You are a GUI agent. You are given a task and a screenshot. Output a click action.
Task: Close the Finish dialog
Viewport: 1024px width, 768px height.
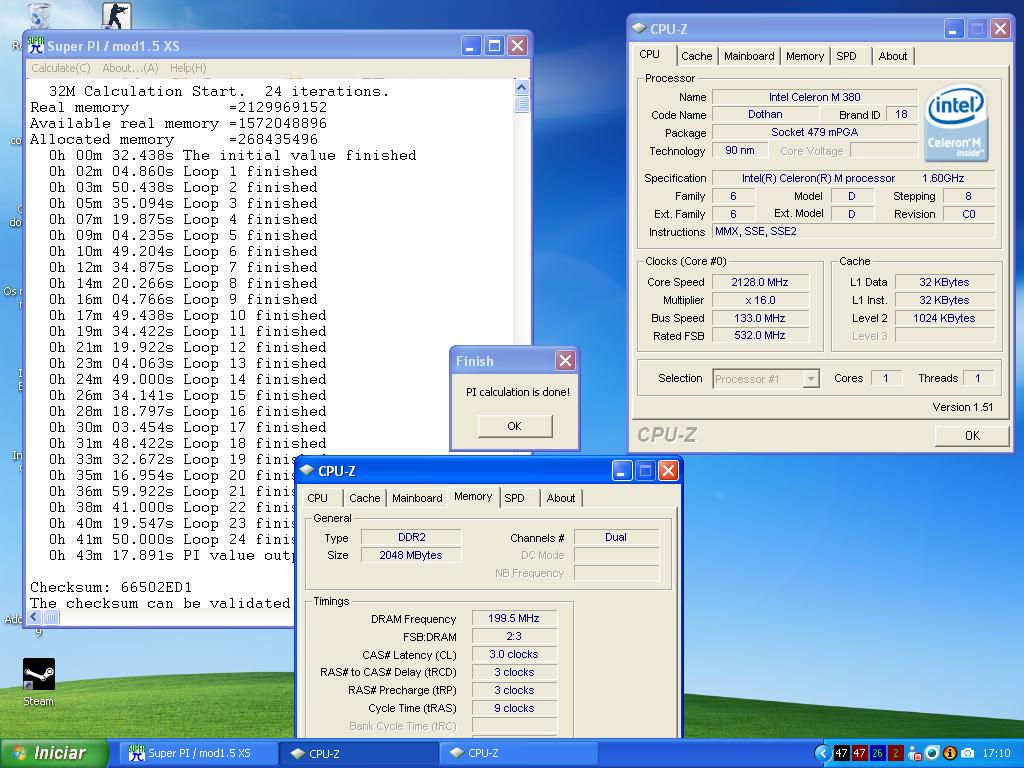pyautogui.click(x=566, y=360)
